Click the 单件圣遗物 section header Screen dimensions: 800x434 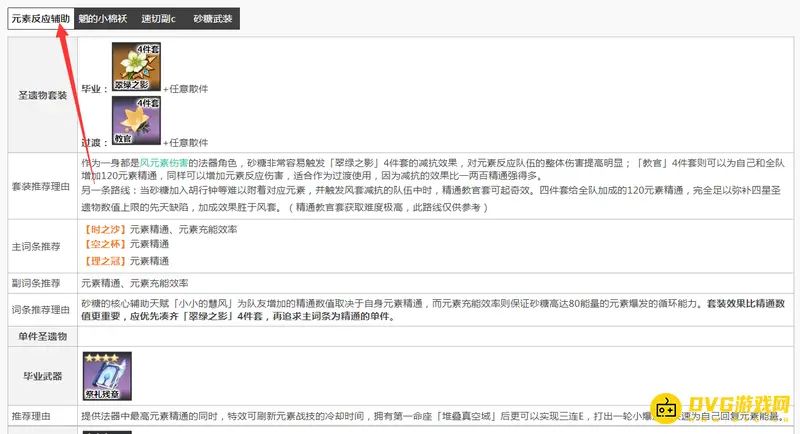pos(43,336)
